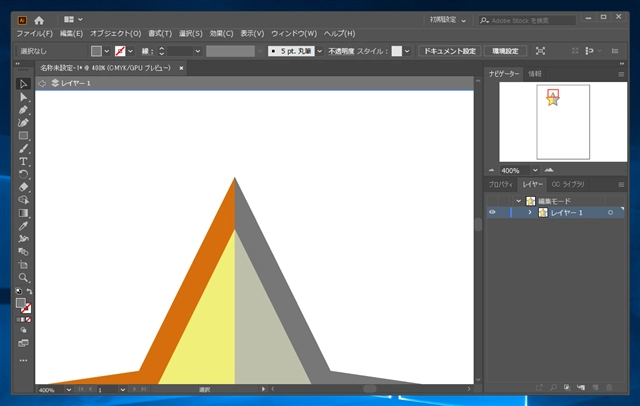640x406 pixels.
Task: Open the brush definition dropdown arrow
Action: [320, 51]
